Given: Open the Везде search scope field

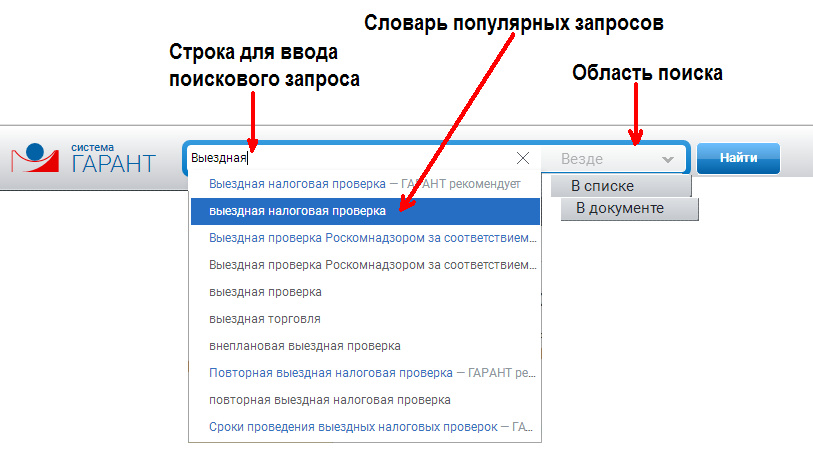Looking at the screenshot, I should pyautogui.click(x=600, y=158).
